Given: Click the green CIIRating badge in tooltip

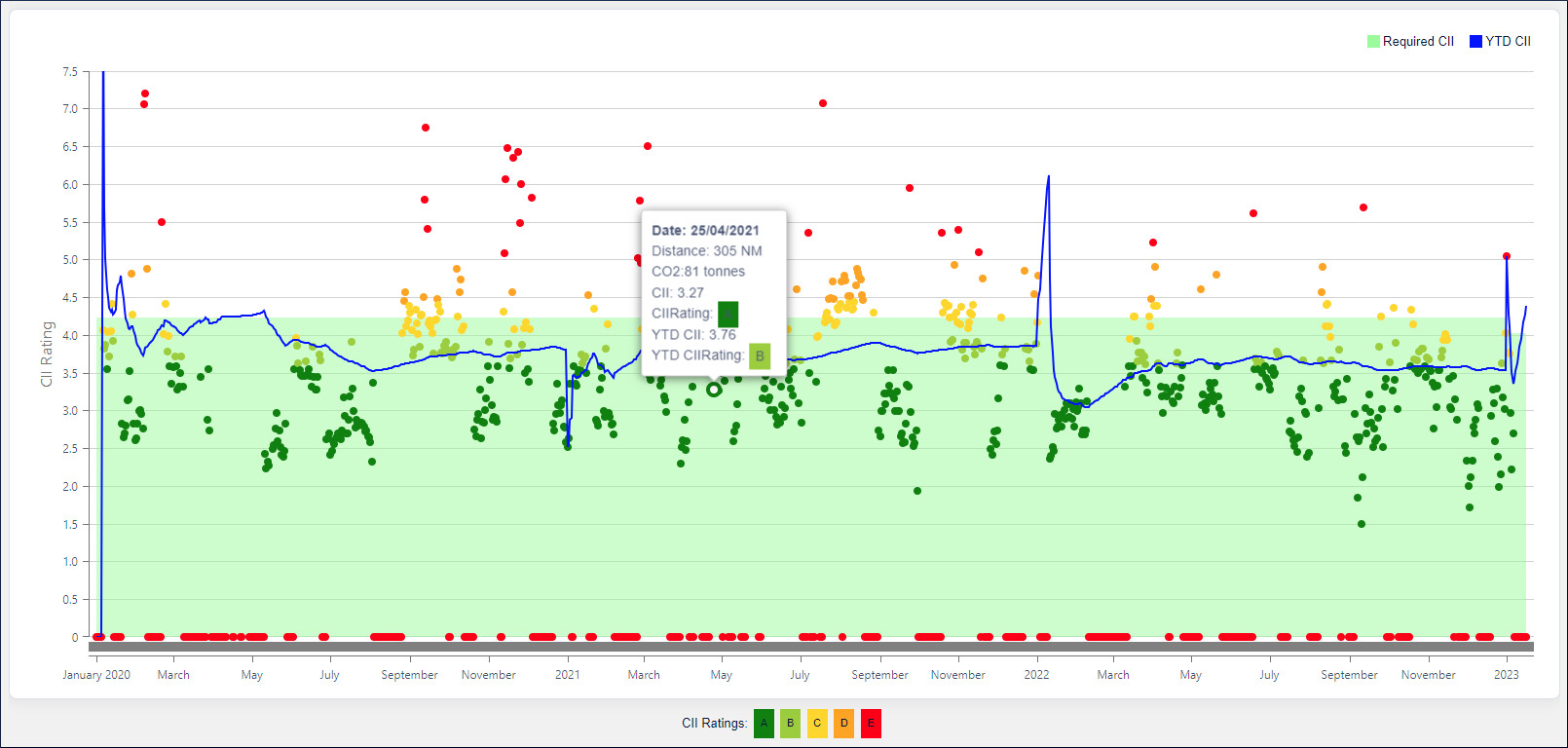Looking at the screenshot, I should pos(728,314).
